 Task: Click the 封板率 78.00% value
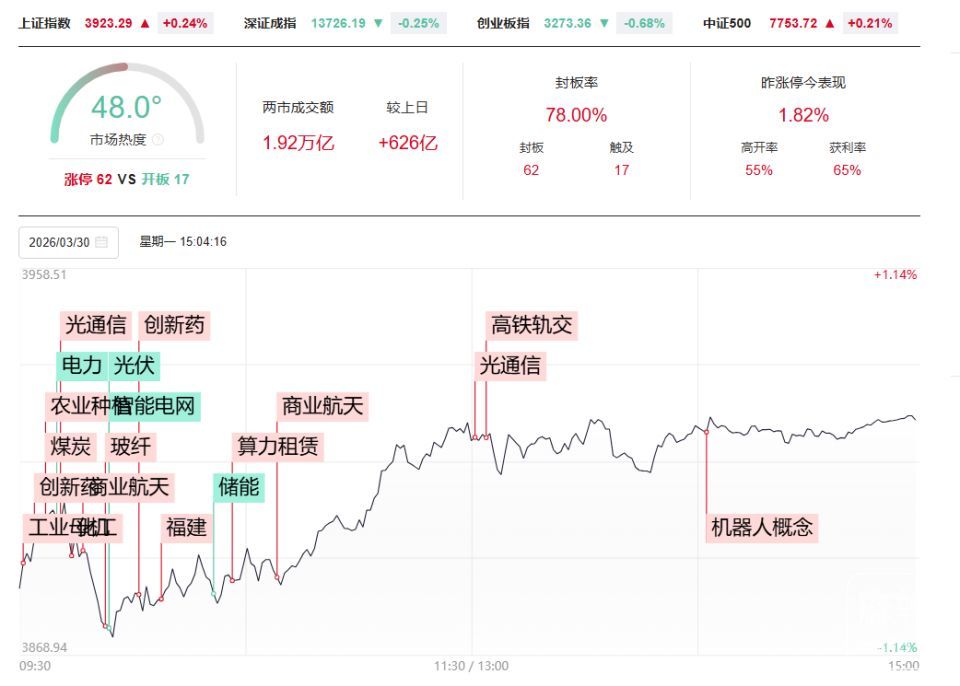(576, 115)
